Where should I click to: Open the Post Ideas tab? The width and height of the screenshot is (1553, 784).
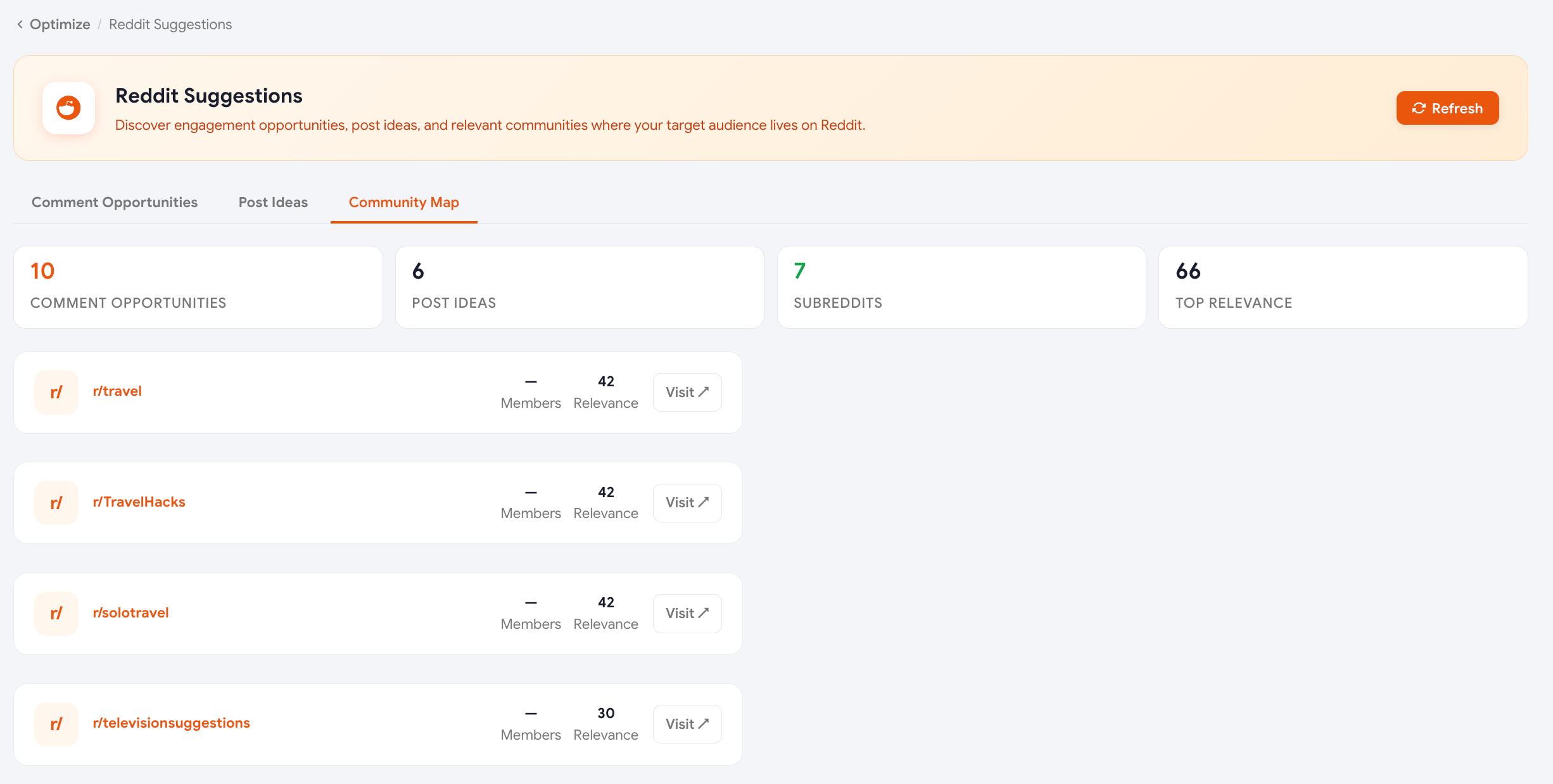click(273, 202)
